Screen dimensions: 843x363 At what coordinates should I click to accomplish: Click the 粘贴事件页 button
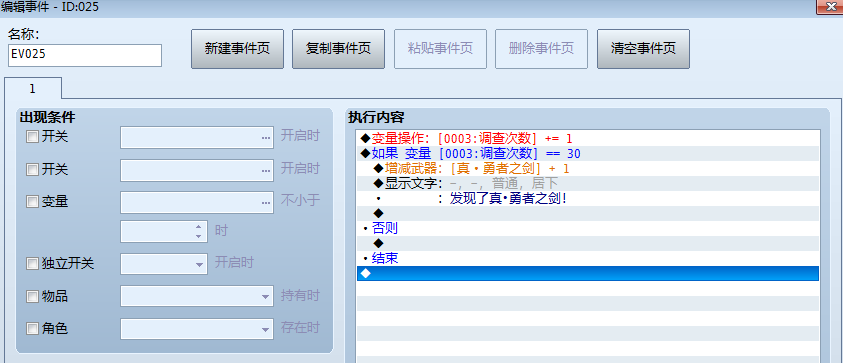(x=440, y=49)
